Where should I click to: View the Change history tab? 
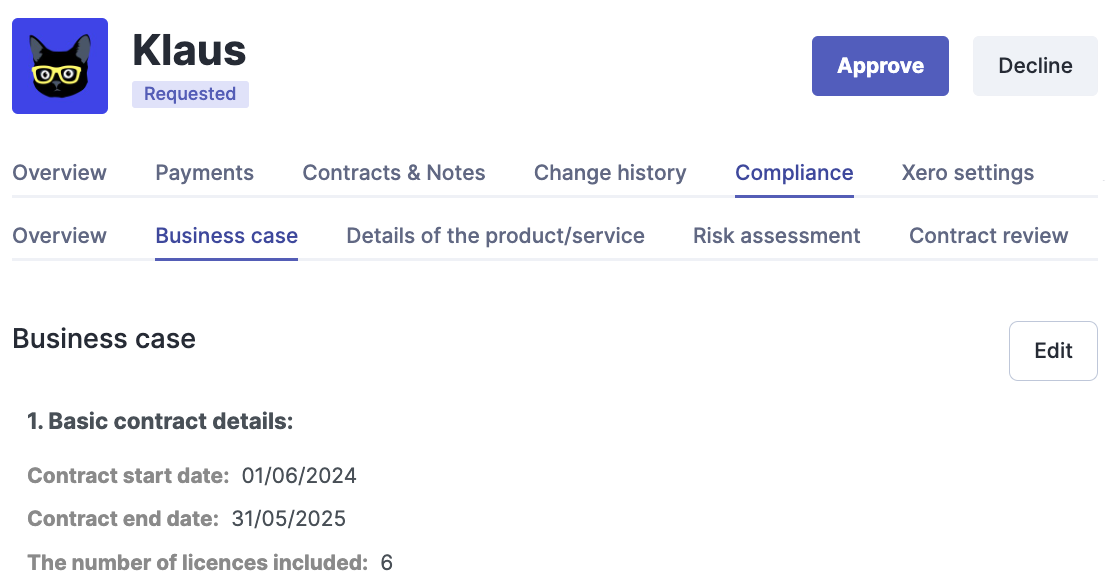(610, 173)
